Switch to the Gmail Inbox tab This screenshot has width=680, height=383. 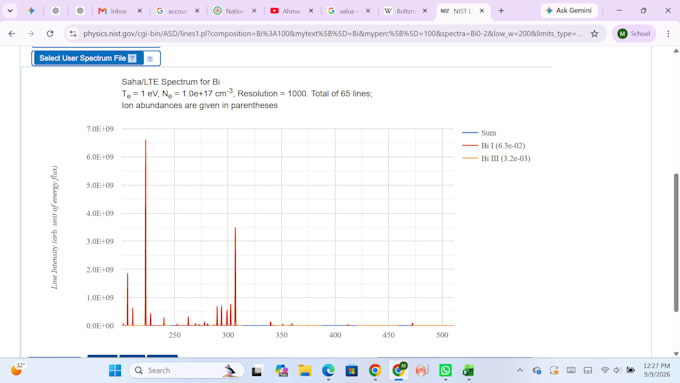tap(113, 11)
